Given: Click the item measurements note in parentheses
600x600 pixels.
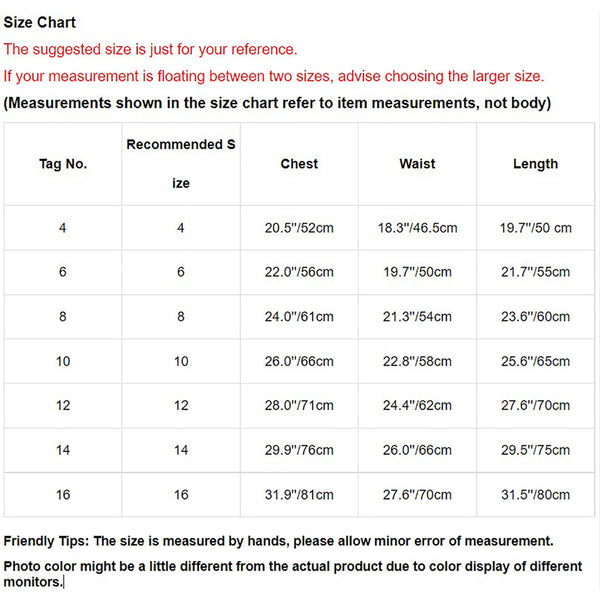Looking at the screenshot, I should 277,103.
